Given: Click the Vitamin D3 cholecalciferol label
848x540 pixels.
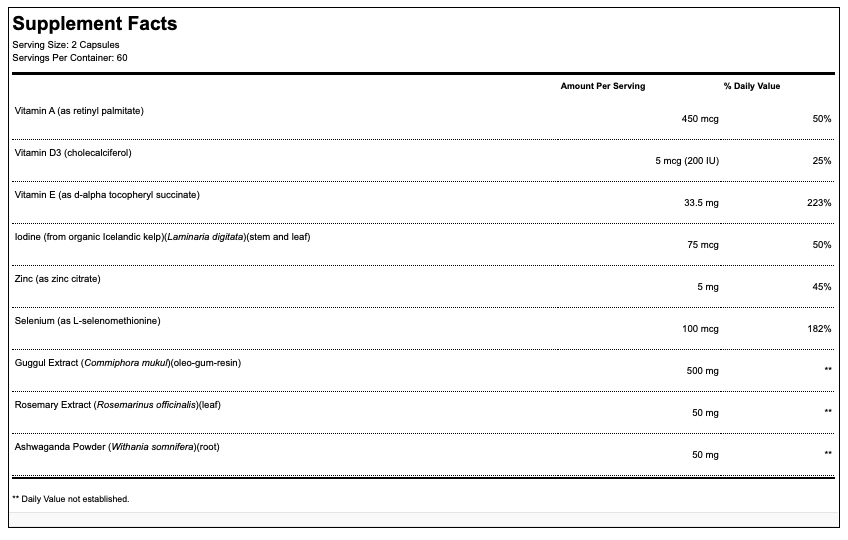Looking at the screenshot, I should pyautogui.click(x=73, y=152).
